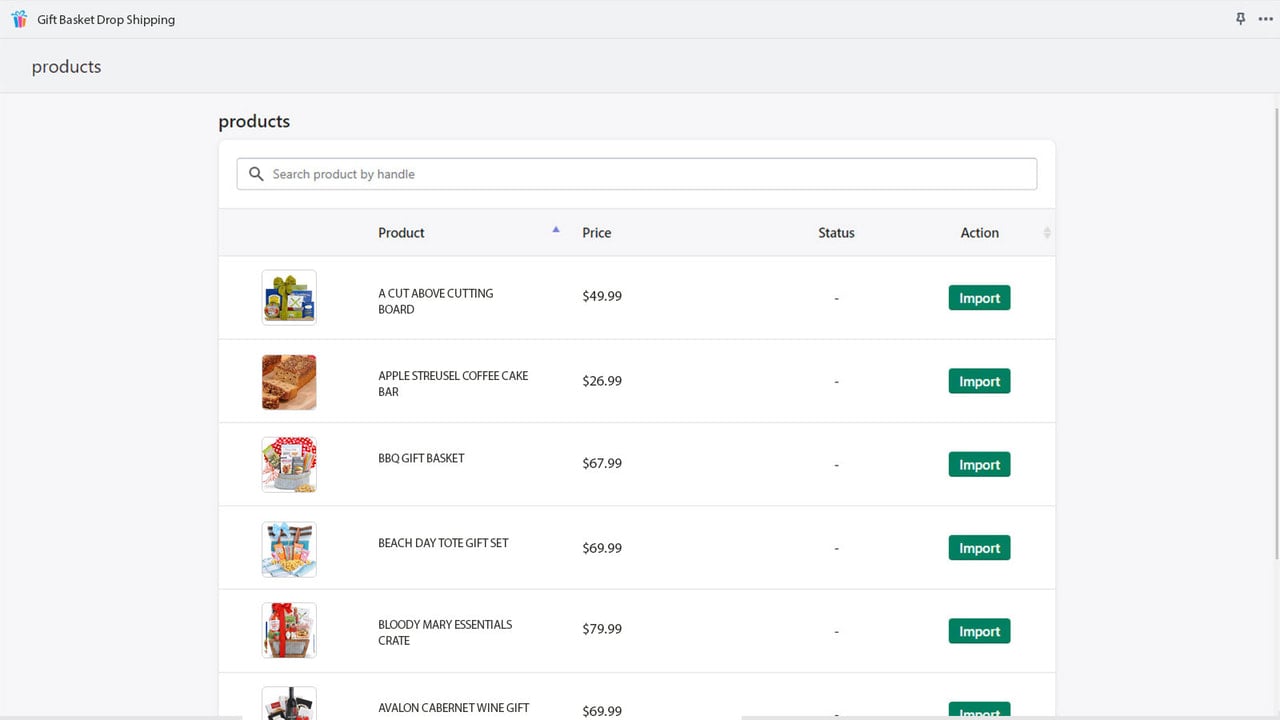Click the $26.99 price

coord(602,381)
